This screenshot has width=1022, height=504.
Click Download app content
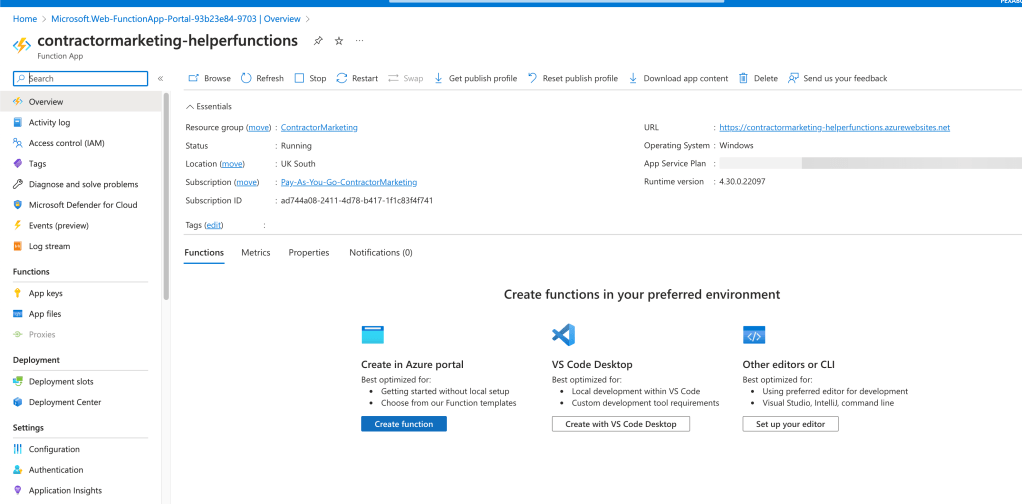[x=678, y=78]
